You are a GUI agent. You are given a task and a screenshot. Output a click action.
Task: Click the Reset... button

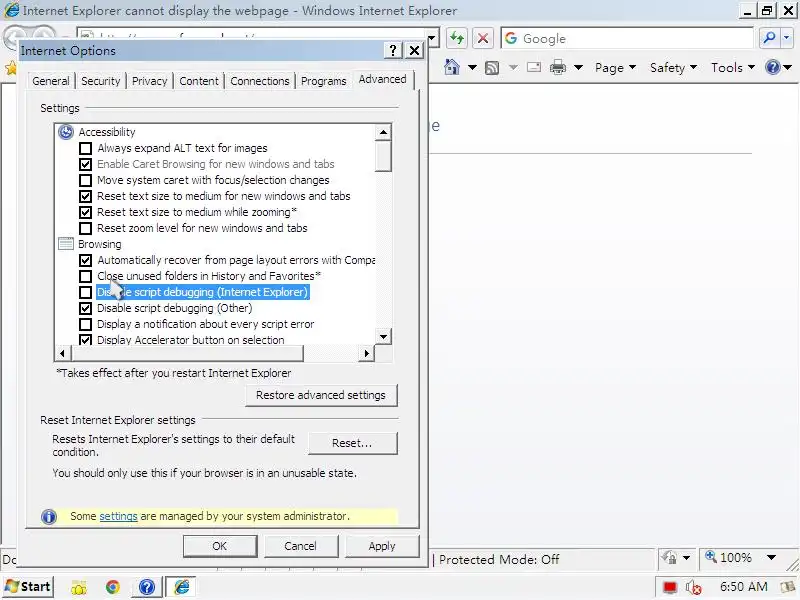click(352, 443)
